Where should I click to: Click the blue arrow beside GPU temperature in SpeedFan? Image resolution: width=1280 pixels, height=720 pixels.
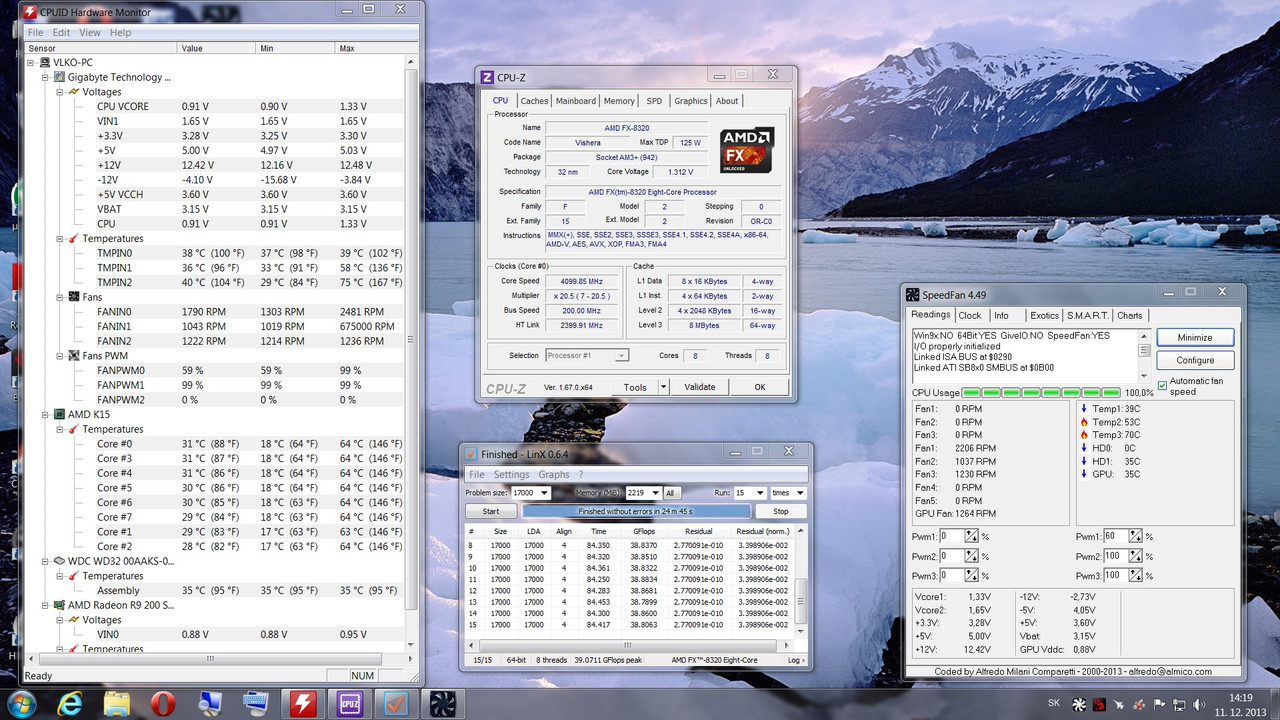tap(1083, 474)
